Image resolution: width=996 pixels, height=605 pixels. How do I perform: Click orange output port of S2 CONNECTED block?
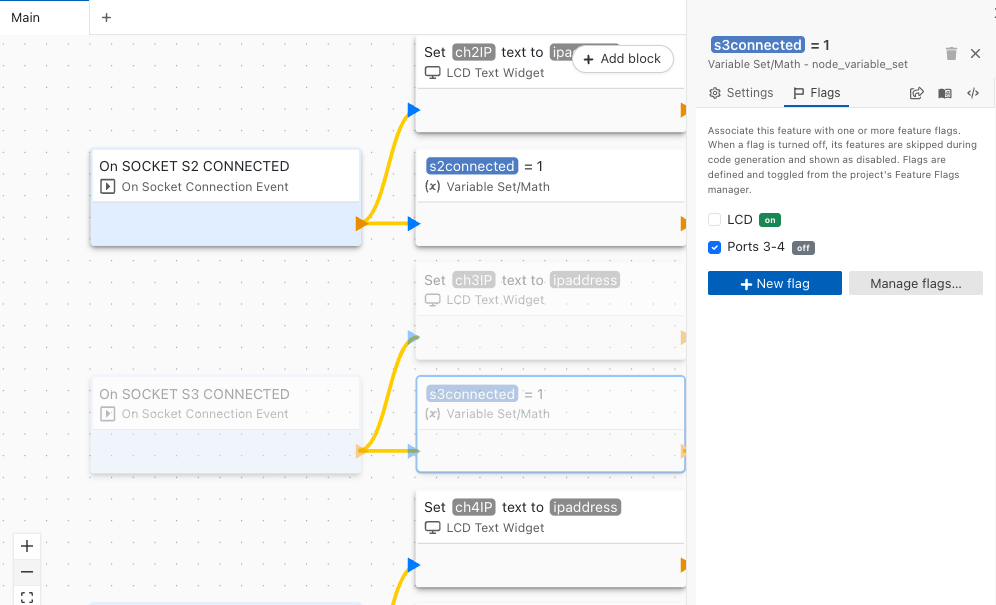(x=361, y=224)
